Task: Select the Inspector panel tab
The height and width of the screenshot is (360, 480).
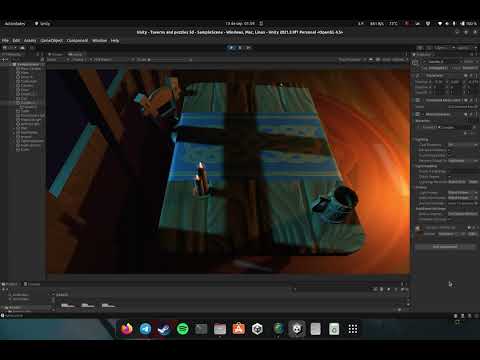Action: (x=423, y=54)
